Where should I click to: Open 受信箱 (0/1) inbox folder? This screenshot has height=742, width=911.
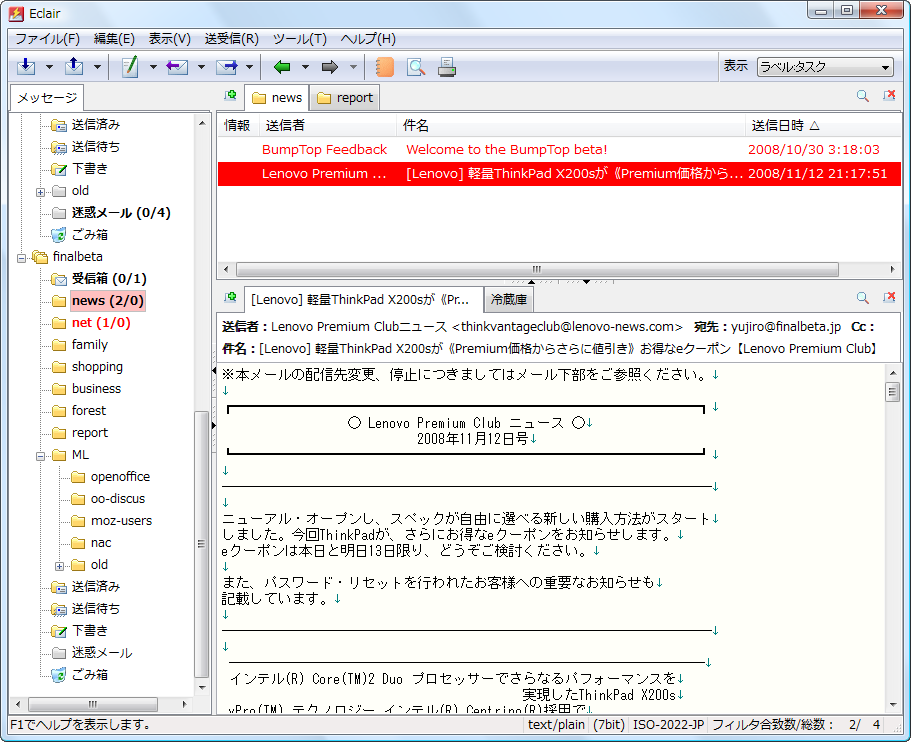point(109,279)
